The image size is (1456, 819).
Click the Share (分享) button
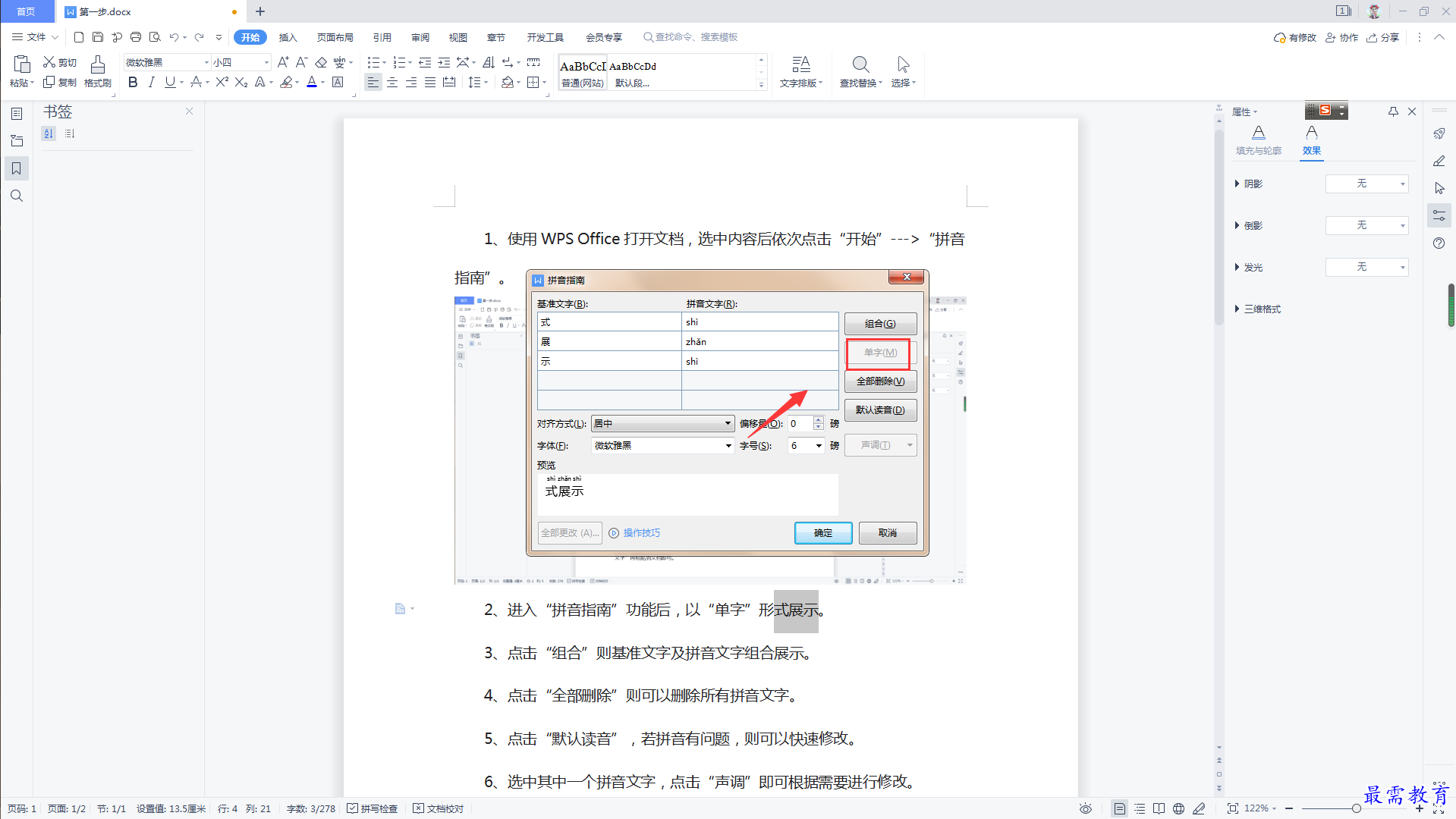pyautogui.click(x=1382, y=37)
